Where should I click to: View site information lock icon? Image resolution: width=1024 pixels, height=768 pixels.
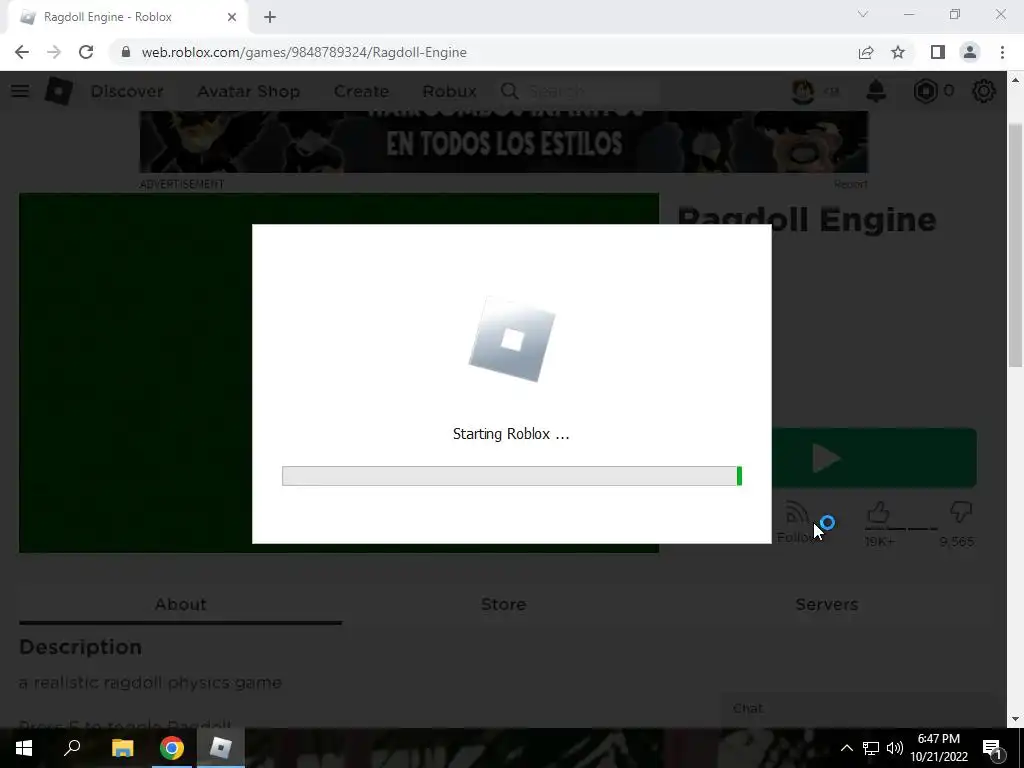coord(125,52)
